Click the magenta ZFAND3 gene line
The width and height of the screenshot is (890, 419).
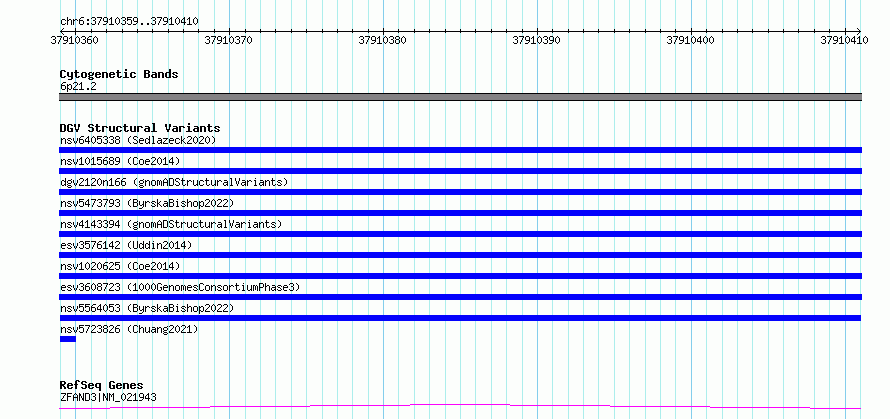(460, 406)
